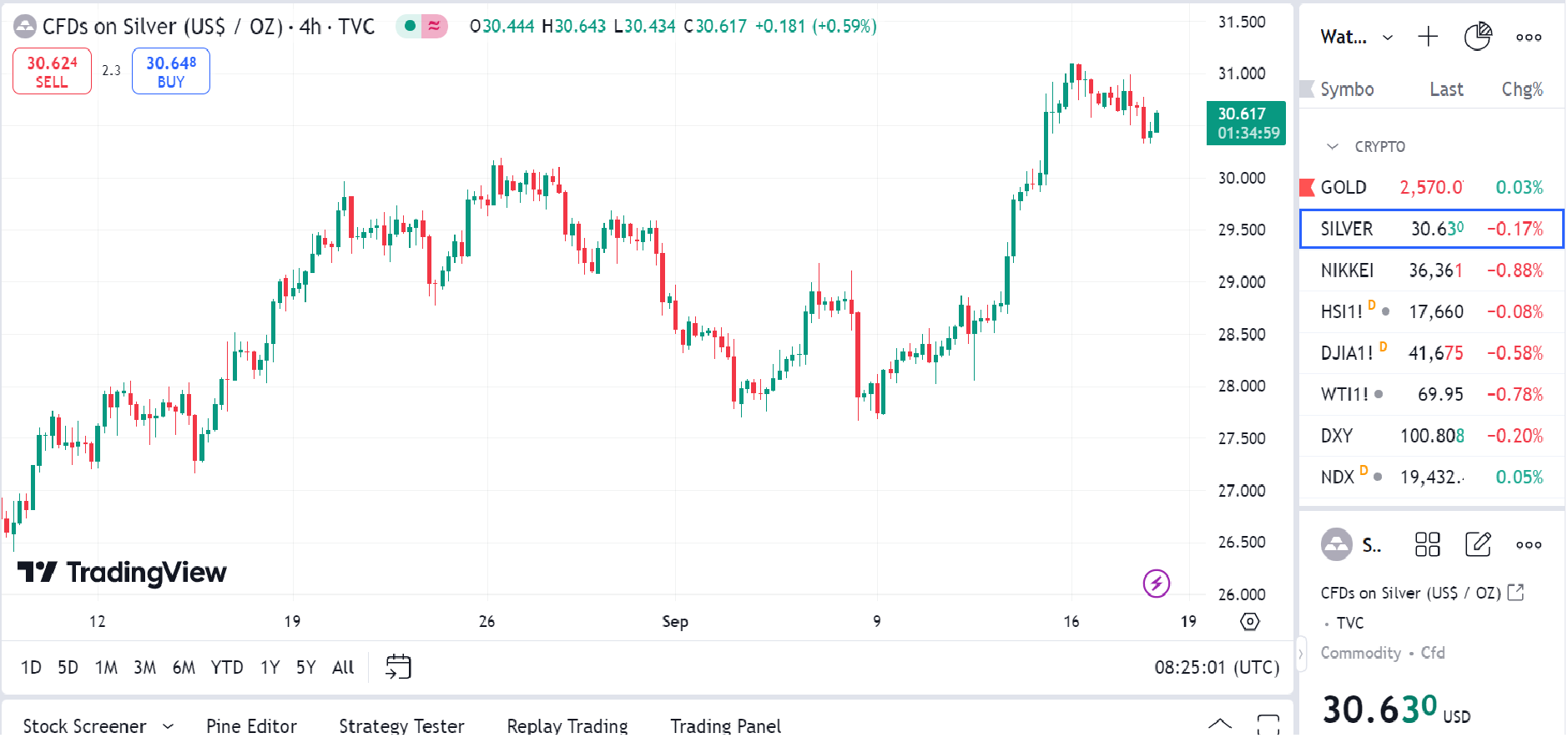
Task: Click the 30.624 SELL button
Action: coord(52,72)
